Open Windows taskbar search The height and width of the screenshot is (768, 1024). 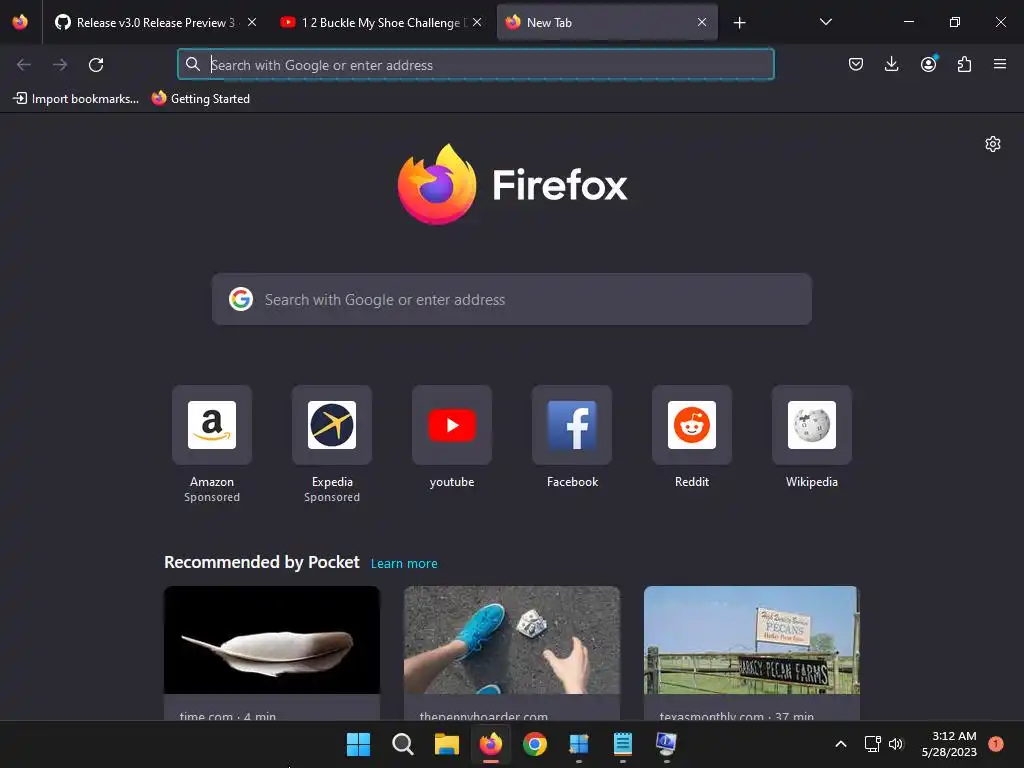click(x=402, y=744)
